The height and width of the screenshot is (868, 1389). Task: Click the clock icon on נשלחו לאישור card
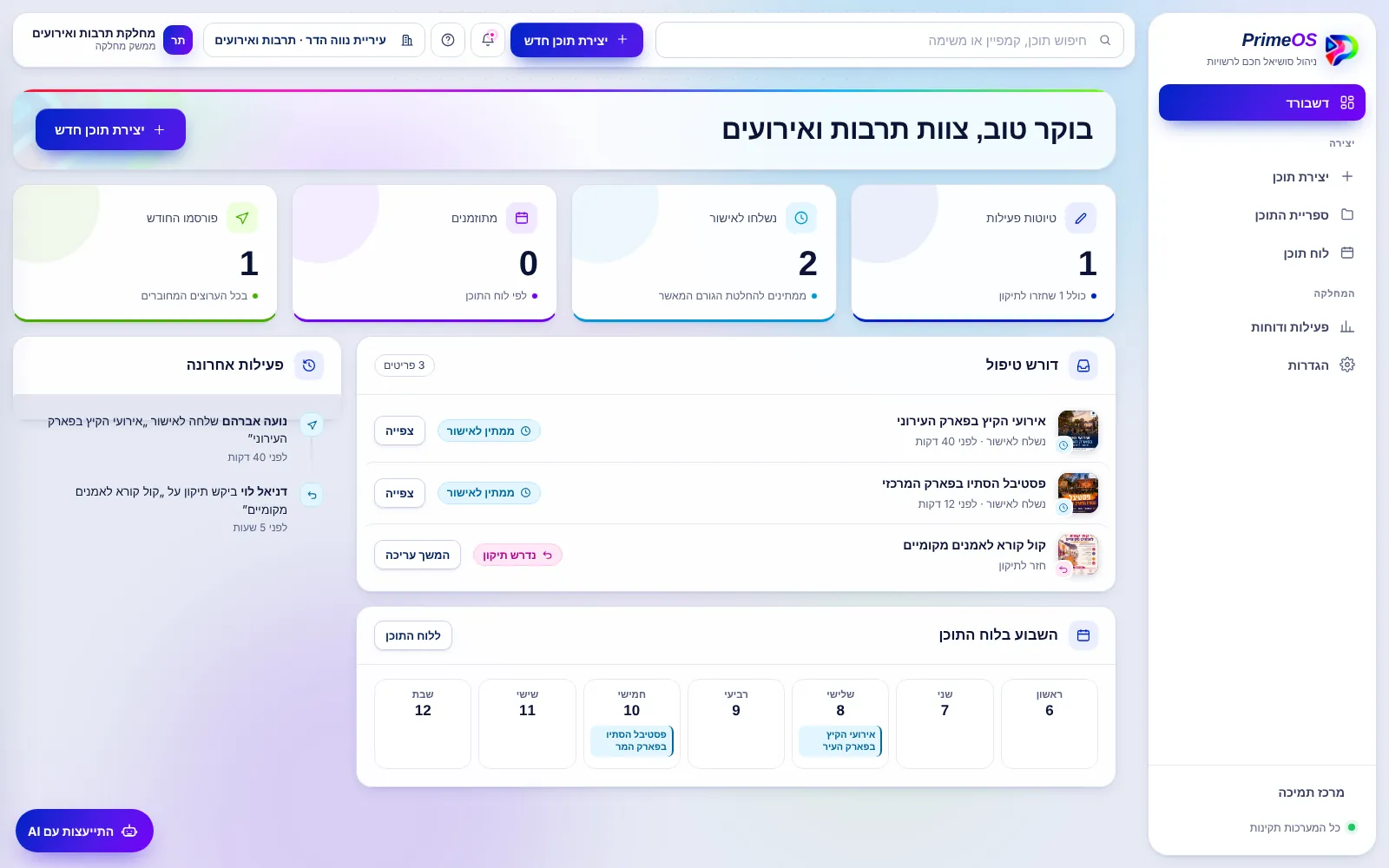[x=801, y=218]
